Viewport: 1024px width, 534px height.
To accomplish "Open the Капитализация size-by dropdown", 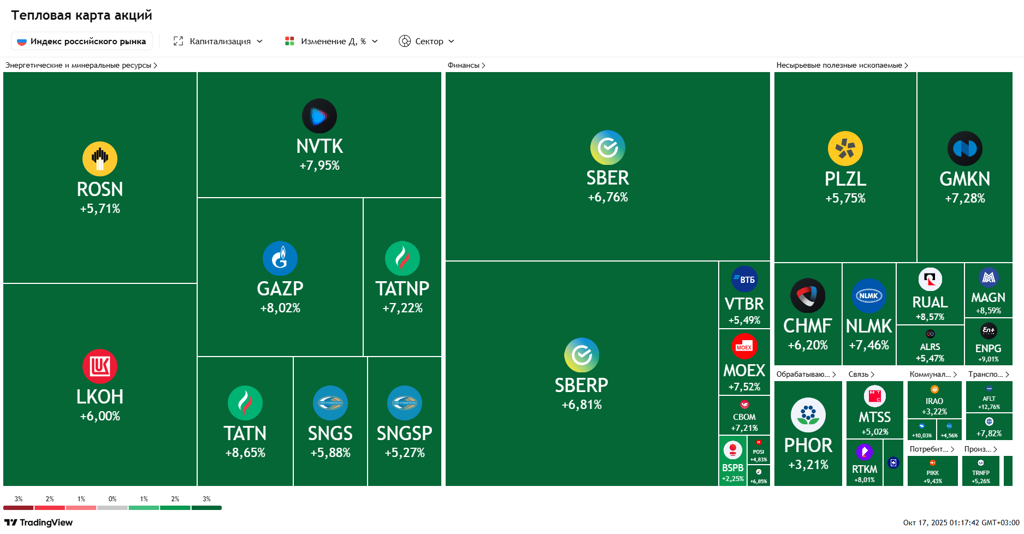I will point(218,41).
